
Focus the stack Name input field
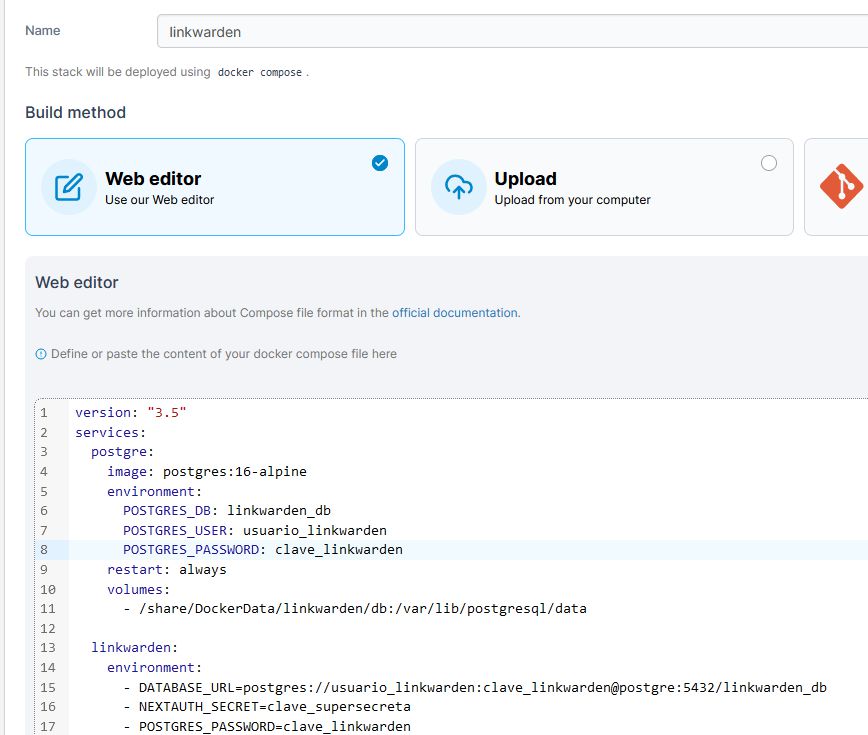point(510,31)
